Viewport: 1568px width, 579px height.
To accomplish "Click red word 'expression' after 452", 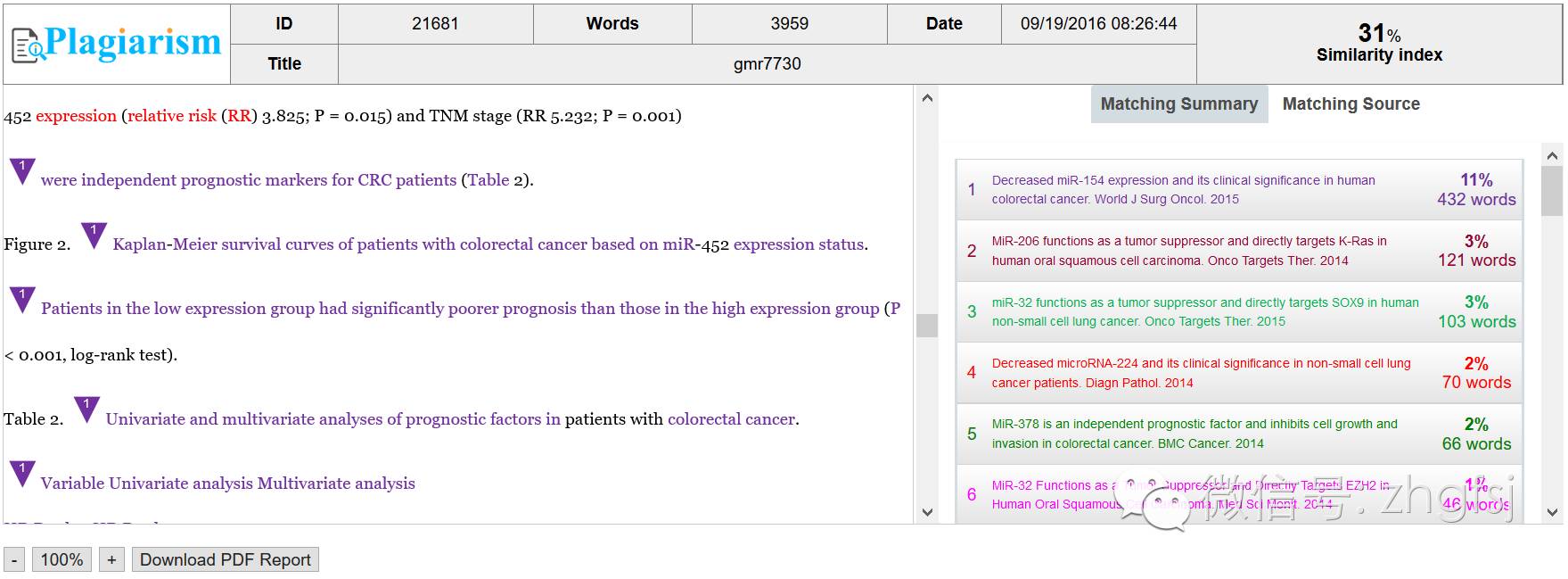I will click(x=76, y=116).
